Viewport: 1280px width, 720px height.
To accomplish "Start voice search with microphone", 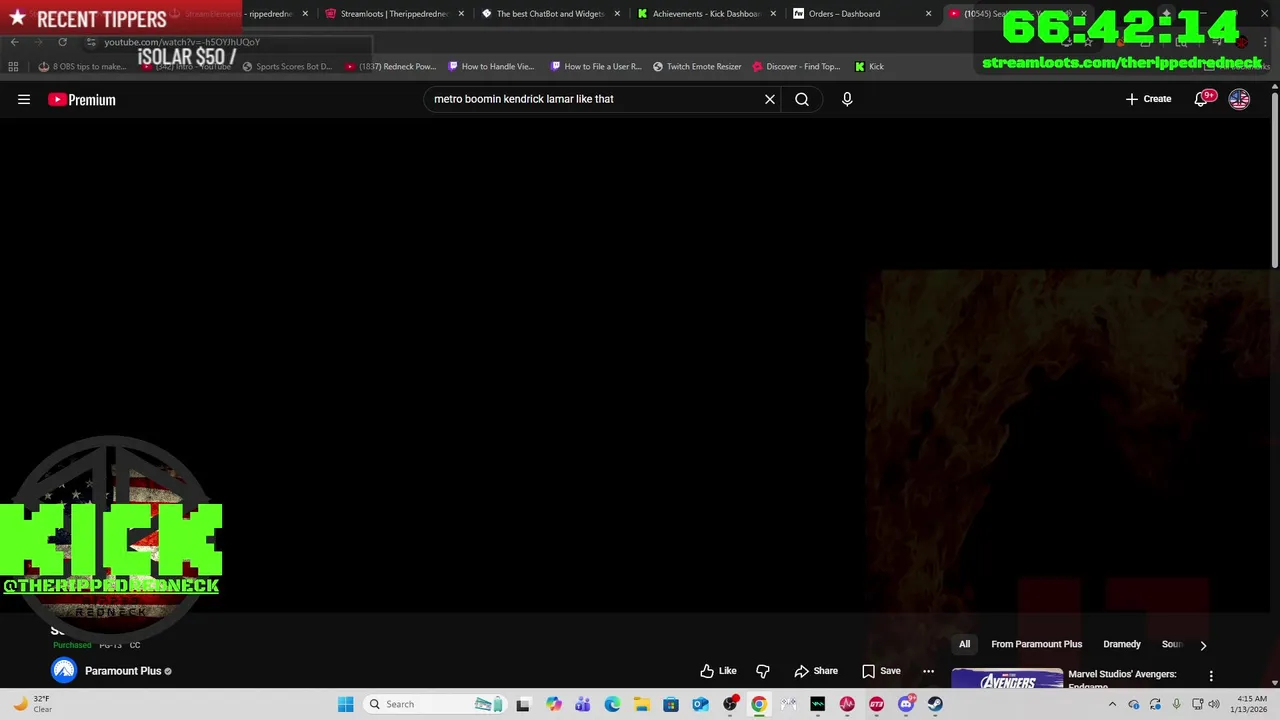I will tap(847, 99).
